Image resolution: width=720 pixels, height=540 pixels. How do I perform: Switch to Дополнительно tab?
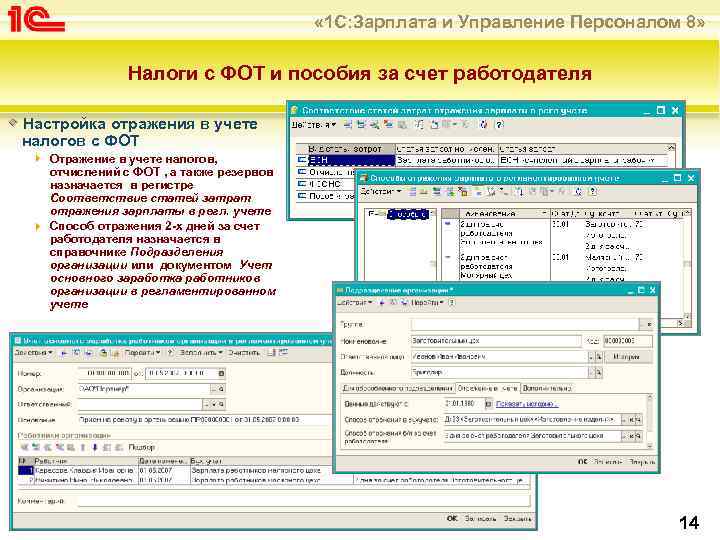[547, 388]
